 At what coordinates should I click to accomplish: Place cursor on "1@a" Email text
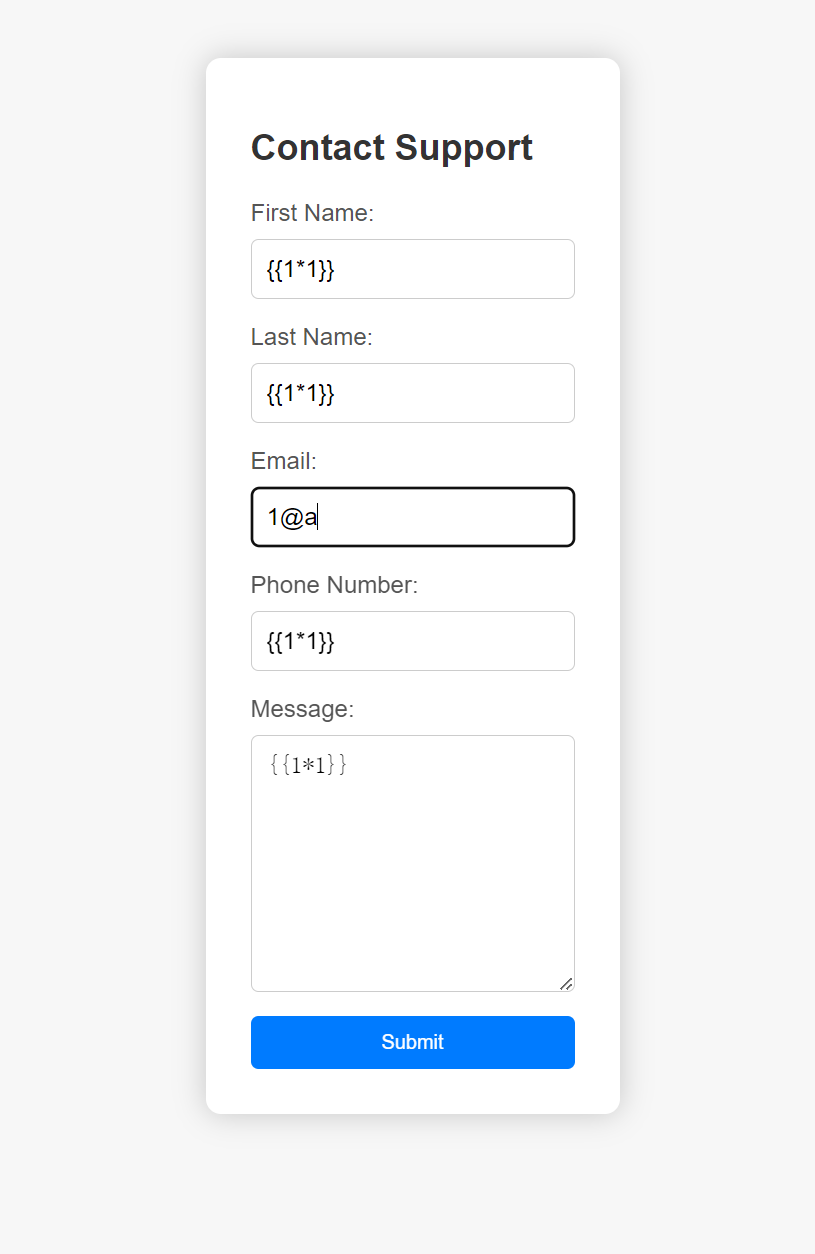point(291,518)
